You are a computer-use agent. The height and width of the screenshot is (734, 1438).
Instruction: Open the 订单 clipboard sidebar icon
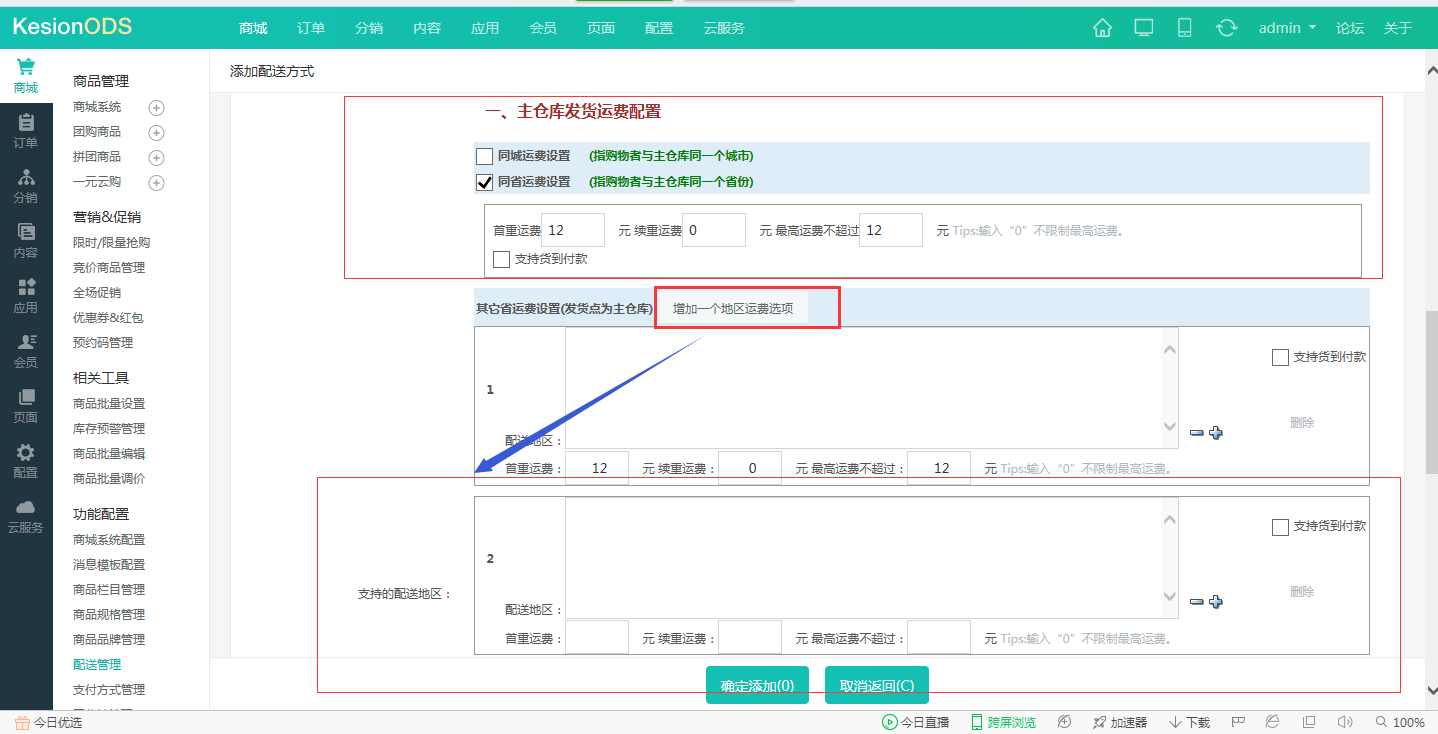pos(26,123)
